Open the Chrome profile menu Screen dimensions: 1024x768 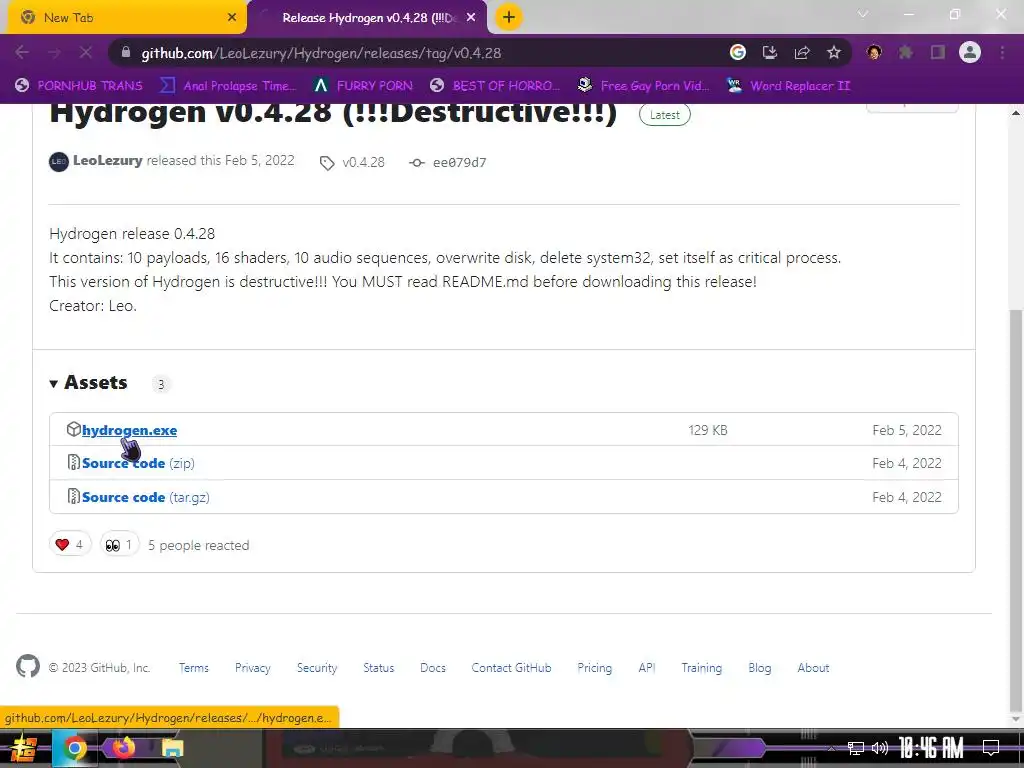[970, 52]
